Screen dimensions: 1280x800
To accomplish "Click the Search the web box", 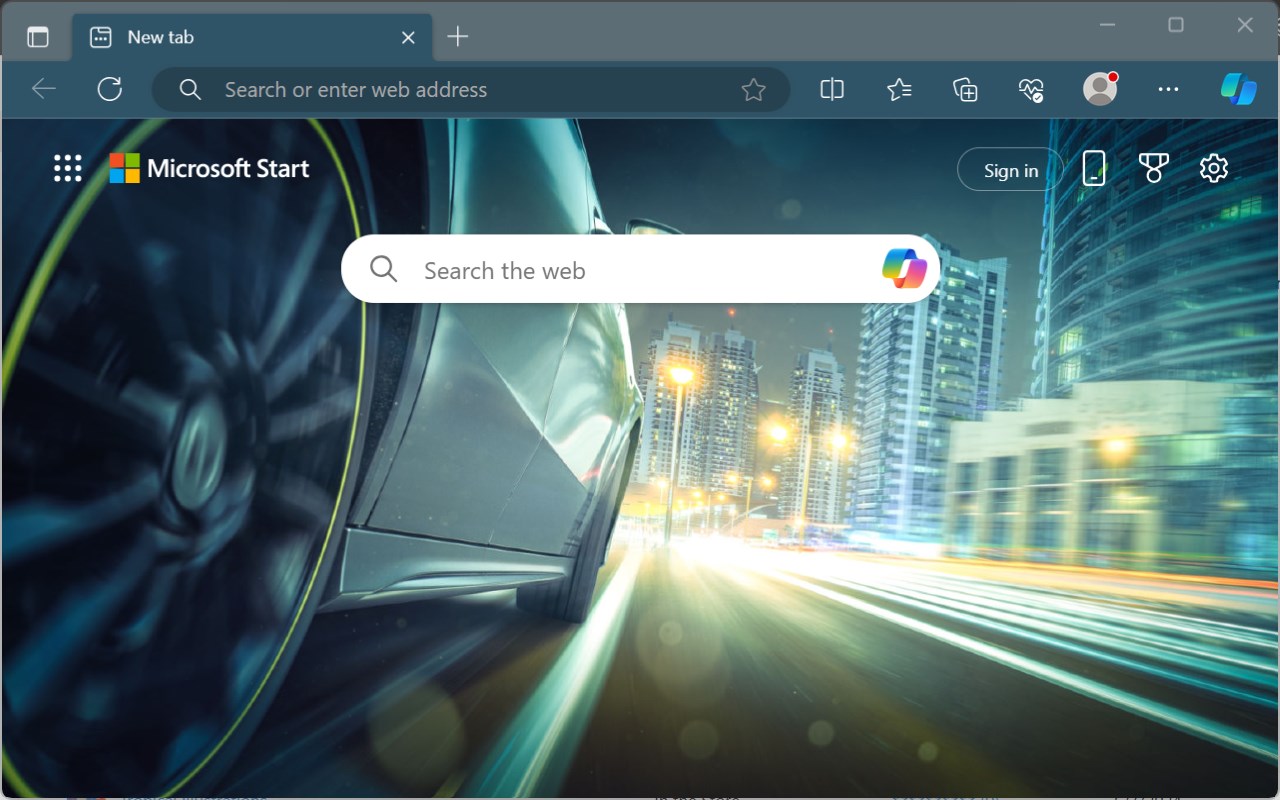I will pyautogui.click(x=640, y=269).
